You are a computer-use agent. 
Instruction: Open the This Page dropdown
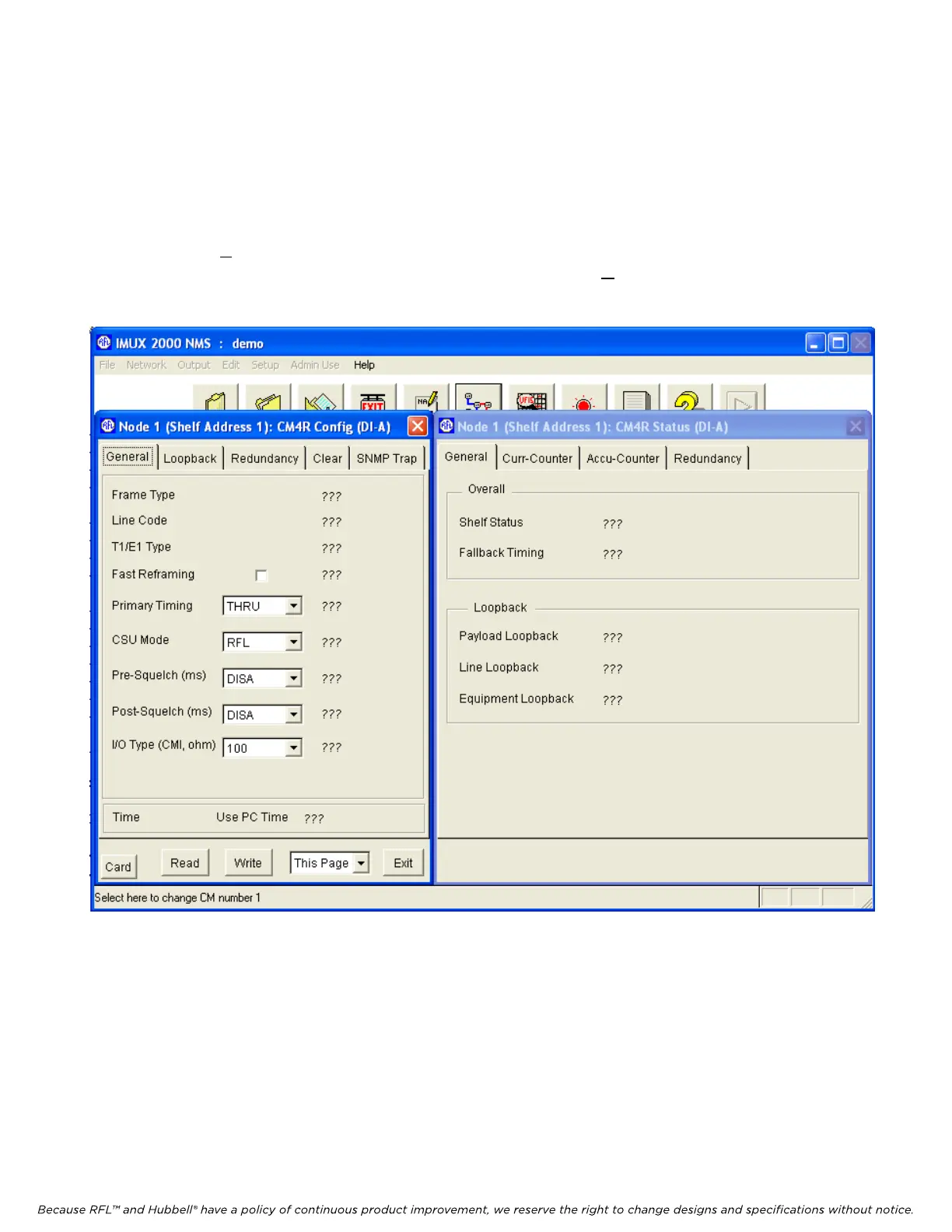click(x=361, y=863)
